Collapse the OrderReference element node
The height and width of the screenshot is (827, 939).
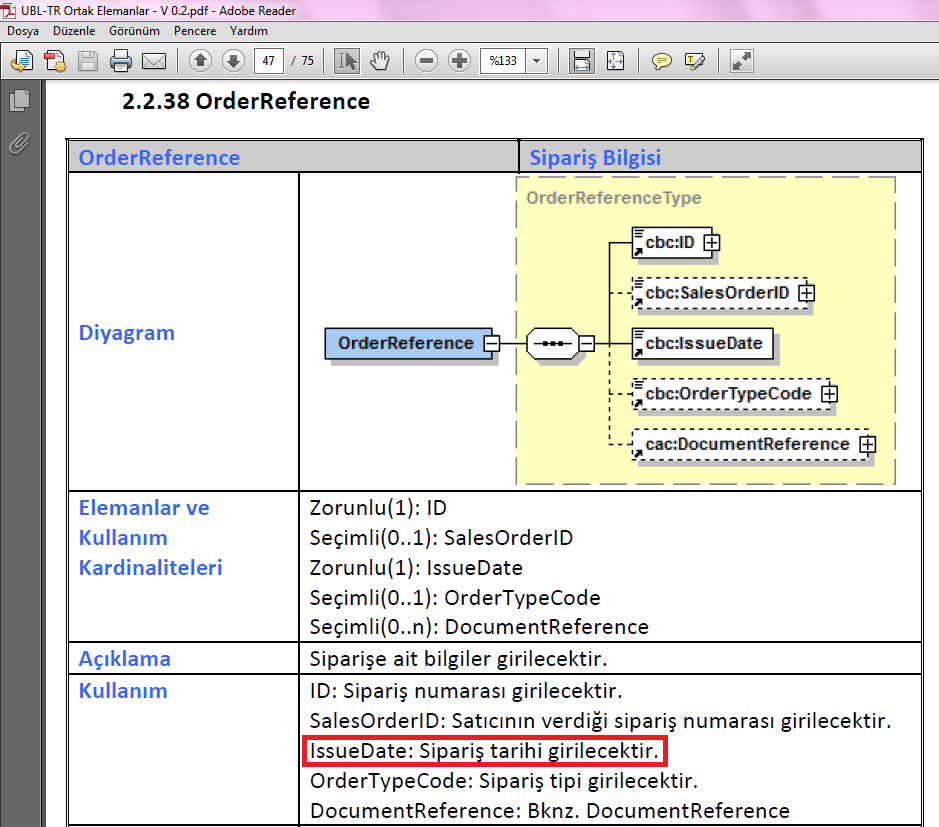point(490,343)
